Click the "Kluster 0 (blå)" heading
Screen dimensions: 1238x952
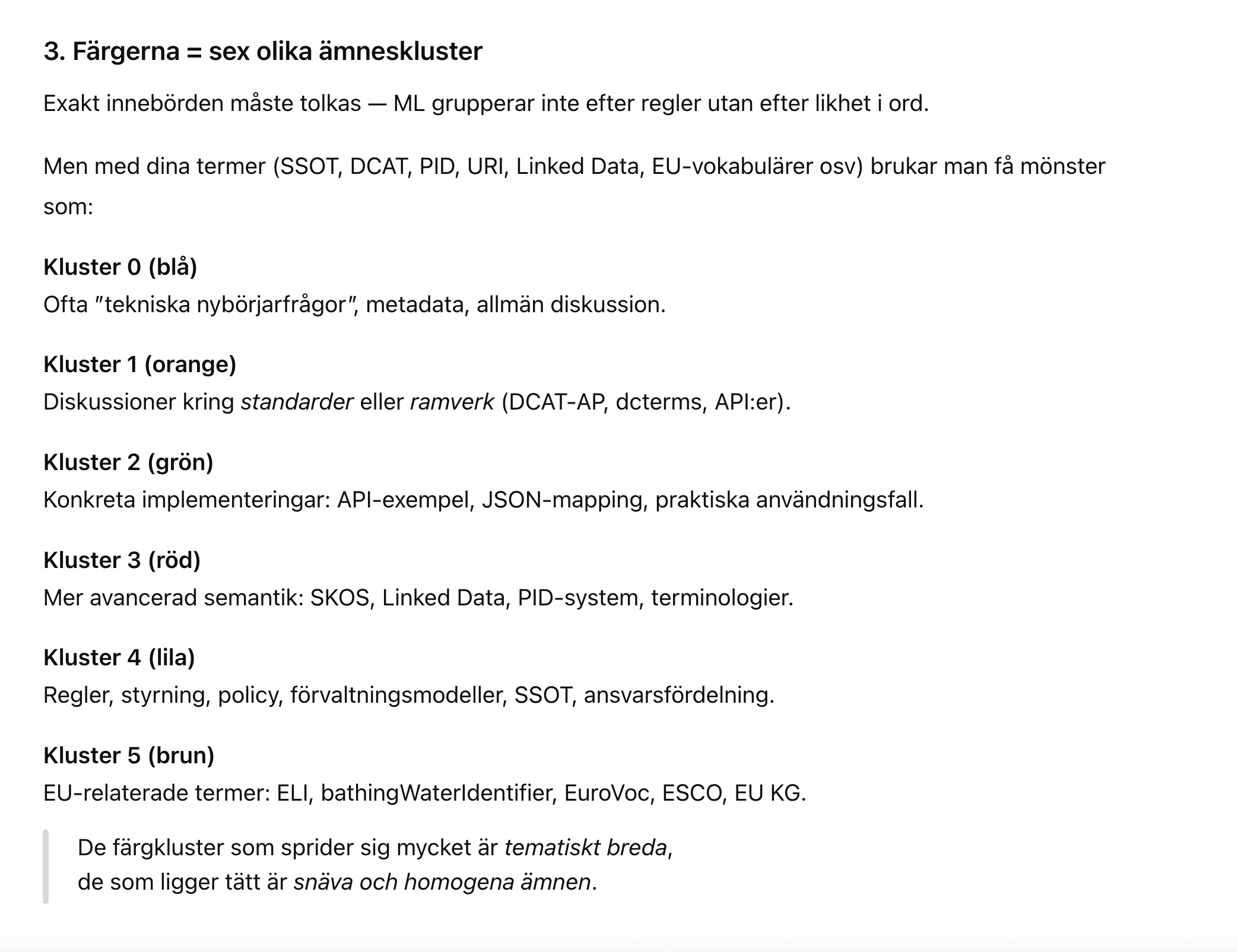120,267
